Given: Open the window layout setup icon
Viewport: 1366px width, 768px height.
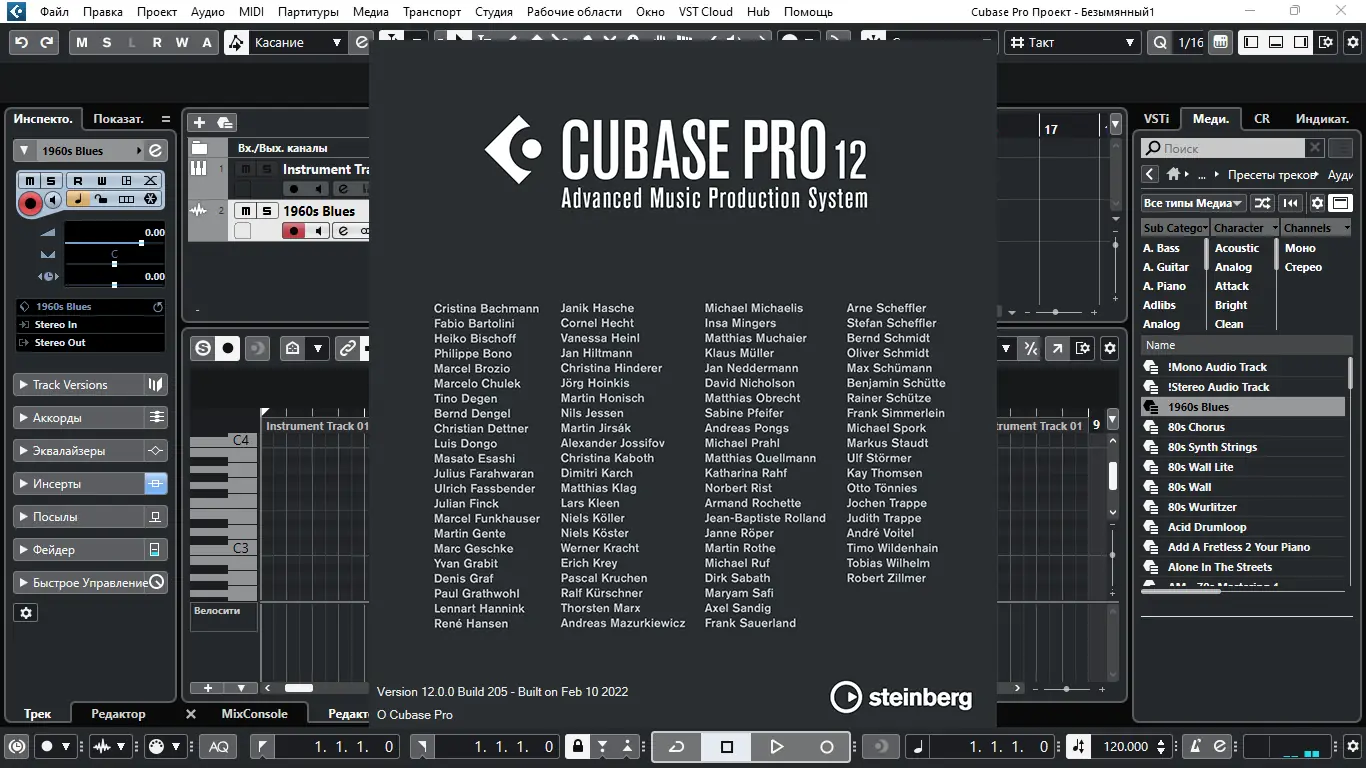Looking at the screenshot, I should (1326, 42).
